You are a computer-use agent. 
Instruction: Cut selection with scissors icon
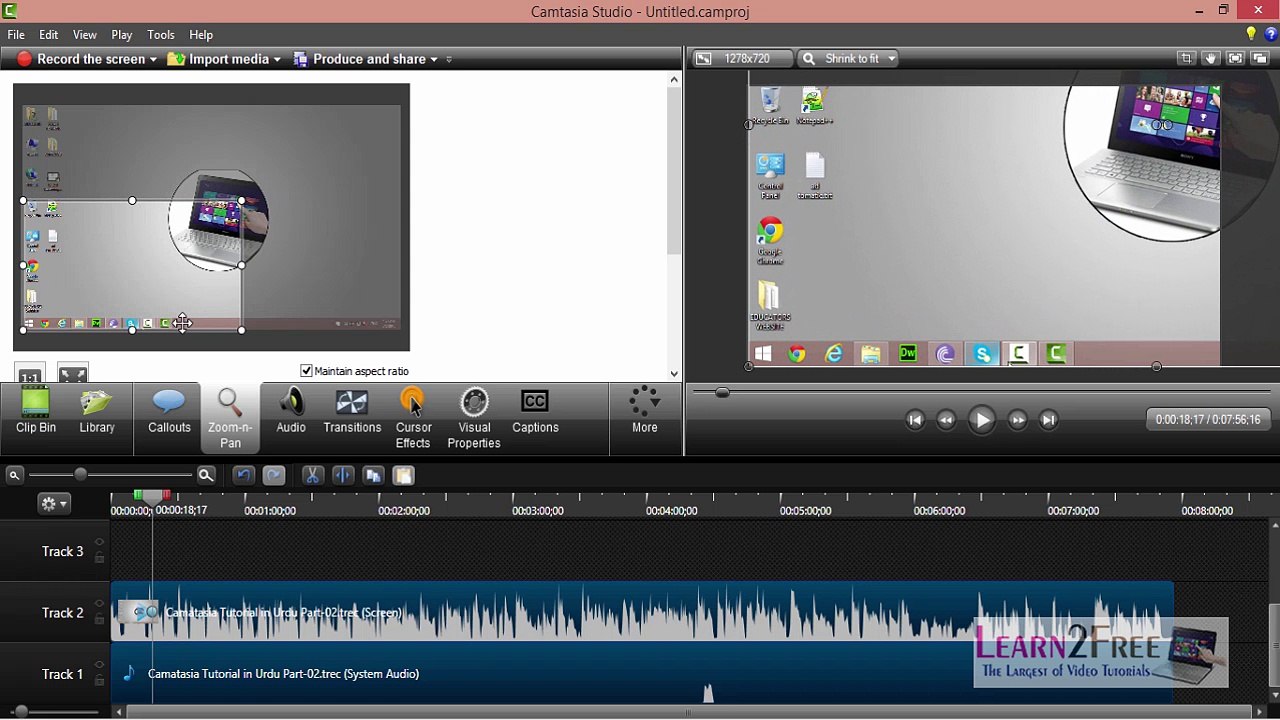point(312,476)
